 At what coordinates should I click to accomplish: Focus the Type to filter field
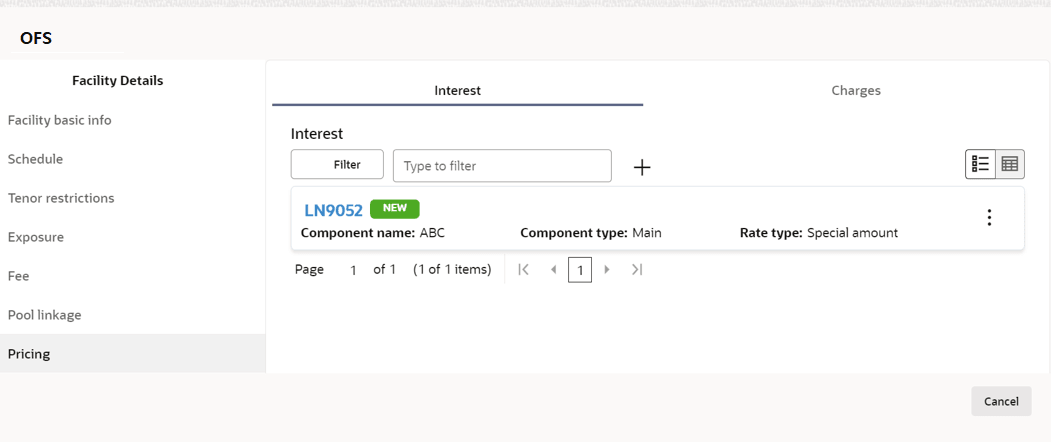[x=501, y=166]
